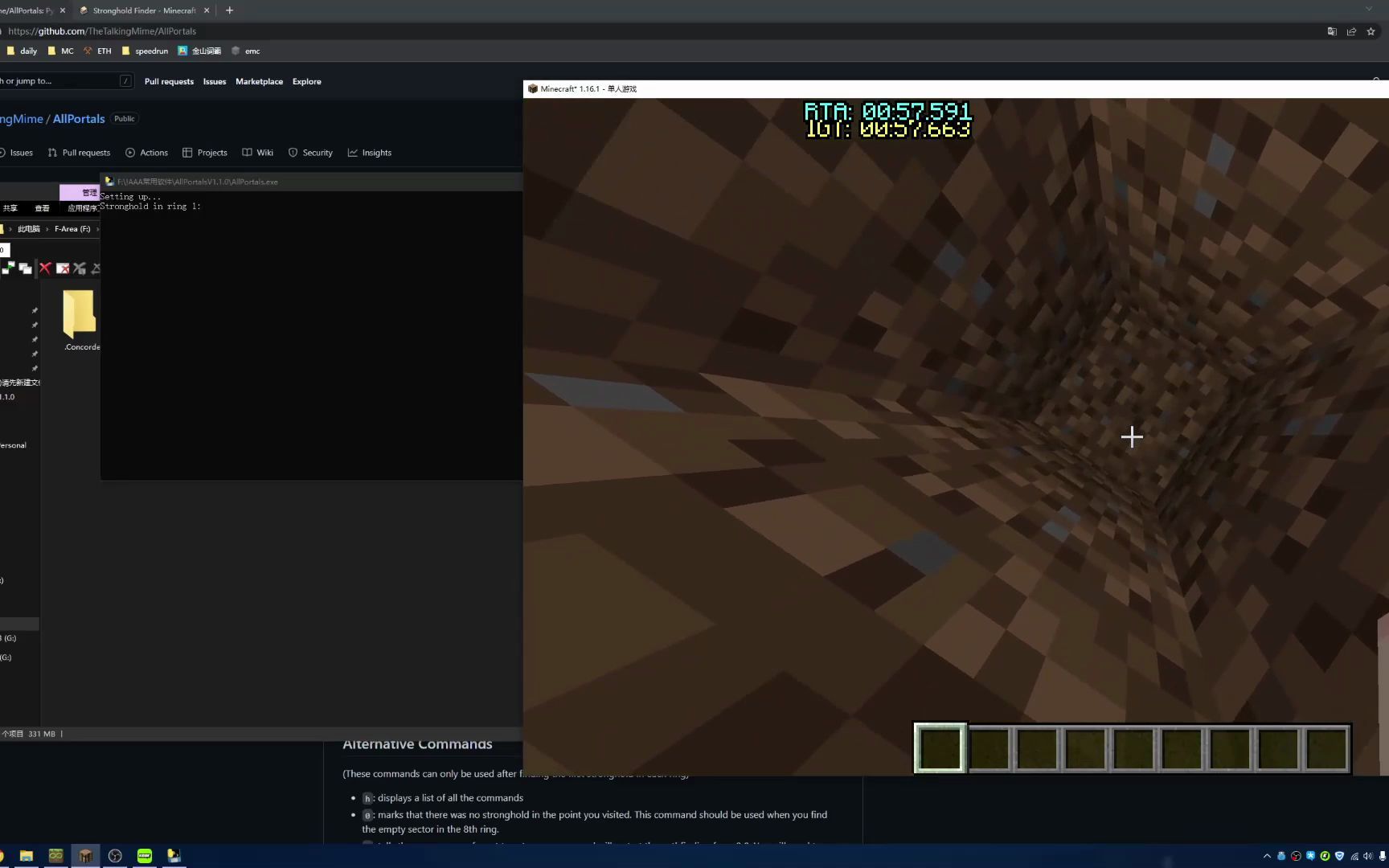Switch to Stronghold Finder - Minecraft tab
Viewport: 1389px width, 868px height.
144,10
